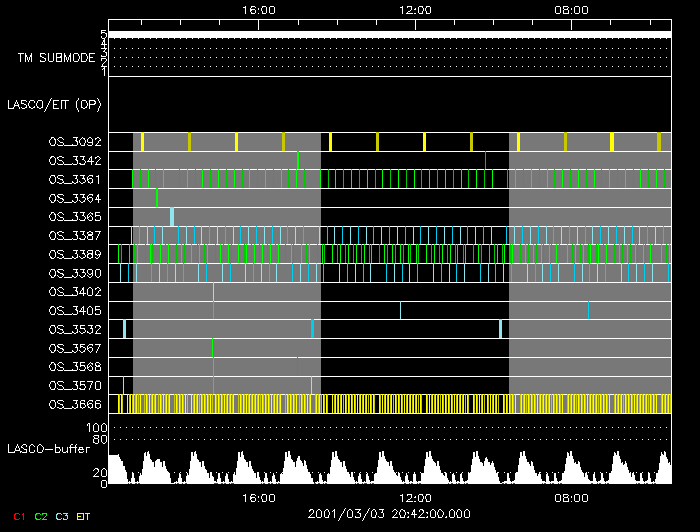This screenshot has width=700, height=532.
Task: Click the green C2 legend entry
Action: 40,515
